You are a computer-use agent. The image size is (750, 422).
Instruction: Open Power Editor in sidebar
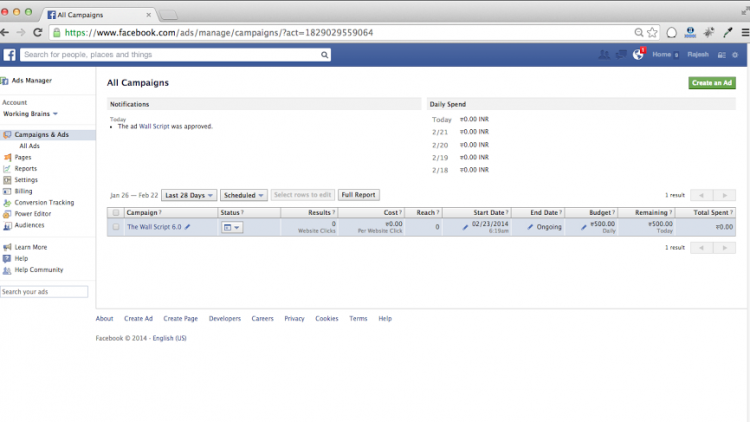coord(33,214)
